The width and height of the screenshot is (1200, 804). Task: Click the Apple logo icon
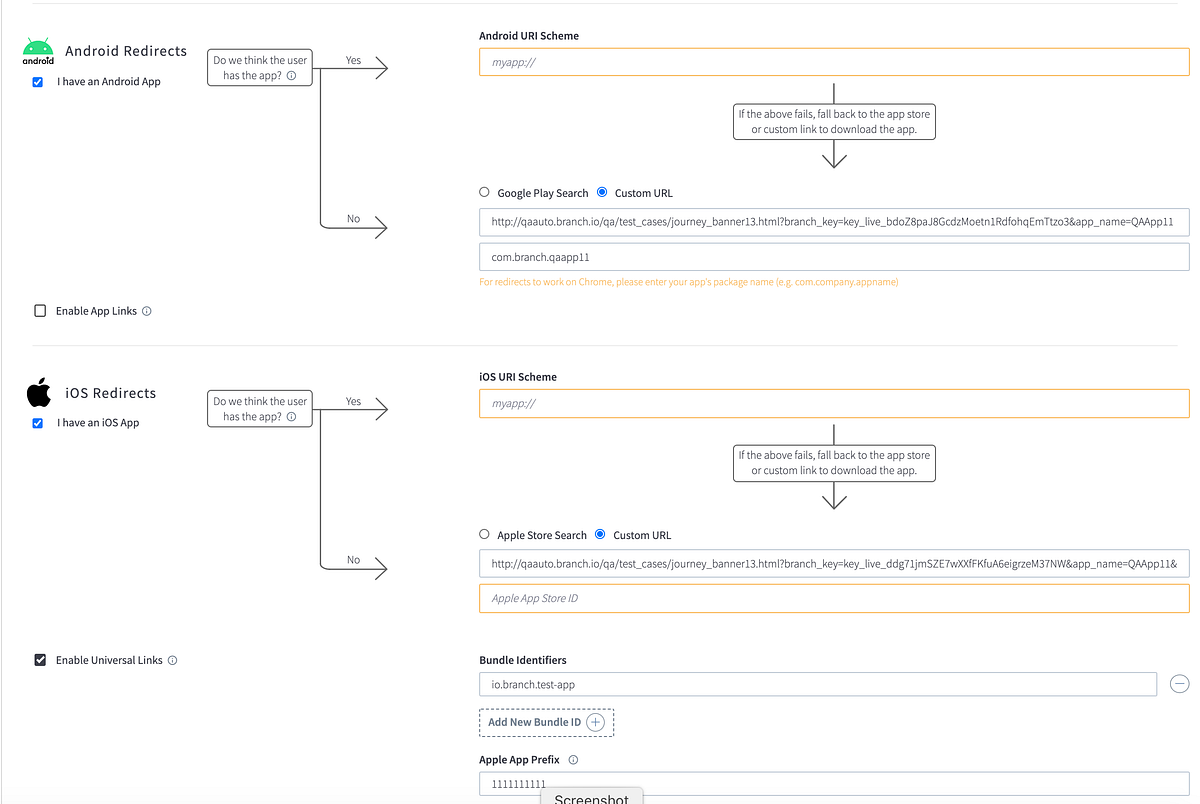click(x=38, y=393)
